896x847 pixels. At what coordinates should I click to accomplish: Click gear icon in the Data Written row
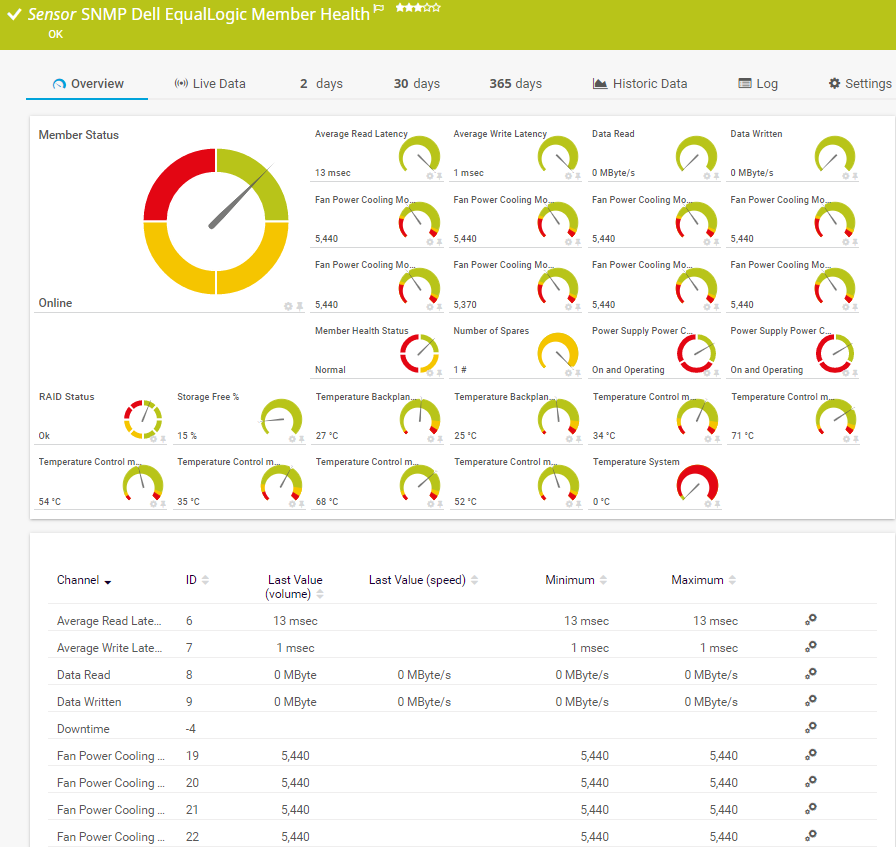(811, 702)
